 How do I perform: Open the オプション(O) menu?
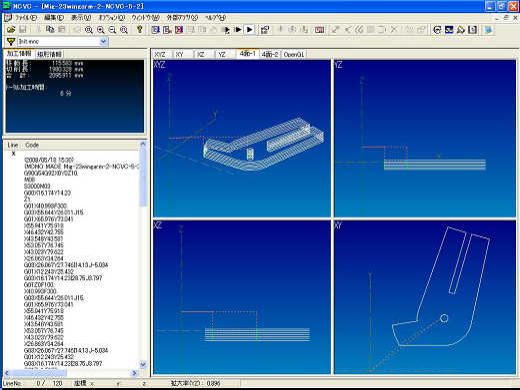[111, 17]
